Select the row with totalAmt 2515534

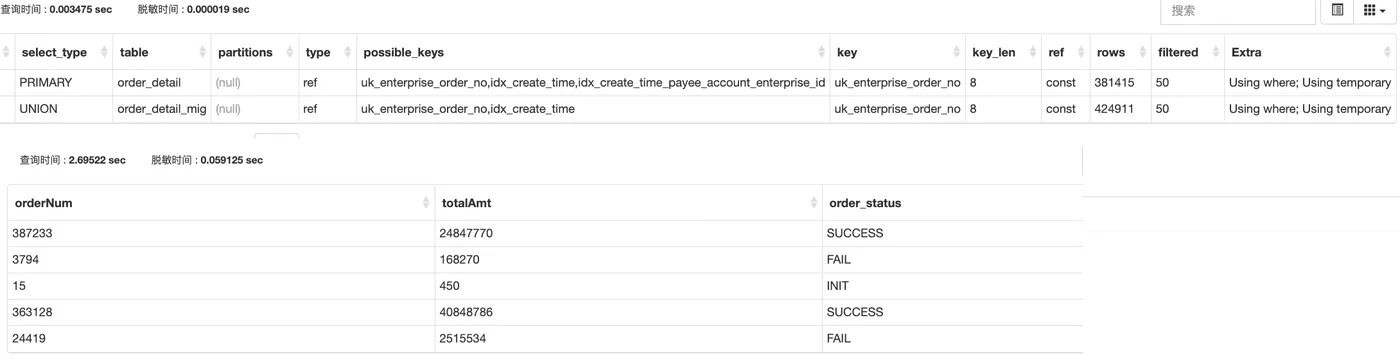545,339
